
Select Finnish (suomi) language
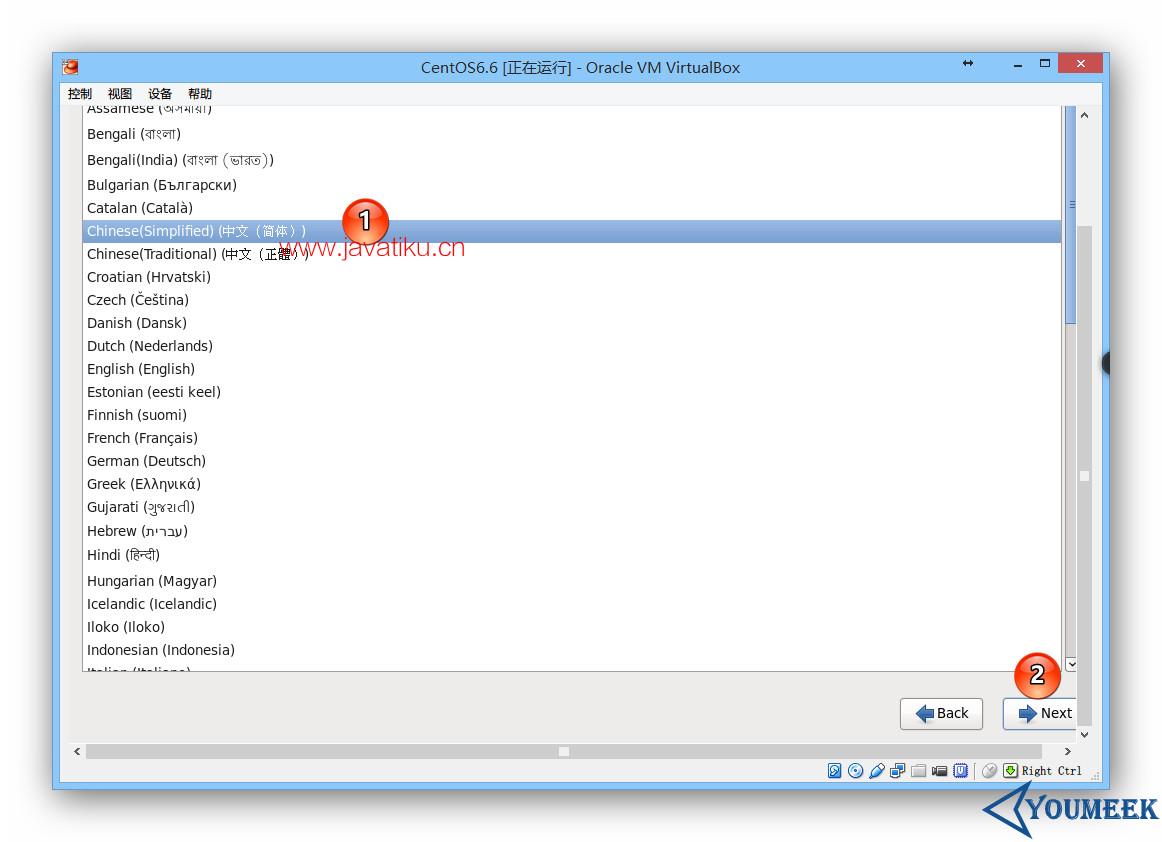[x=571, y=415]
